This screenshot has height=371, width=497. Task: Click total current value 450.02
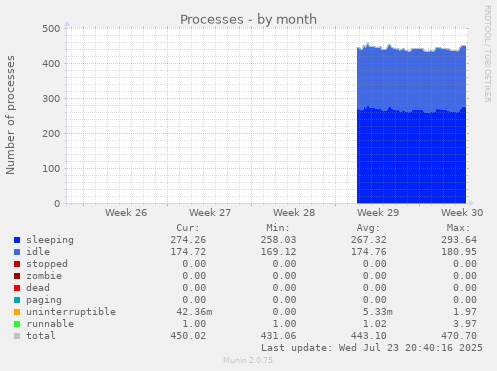pos(188,336)
